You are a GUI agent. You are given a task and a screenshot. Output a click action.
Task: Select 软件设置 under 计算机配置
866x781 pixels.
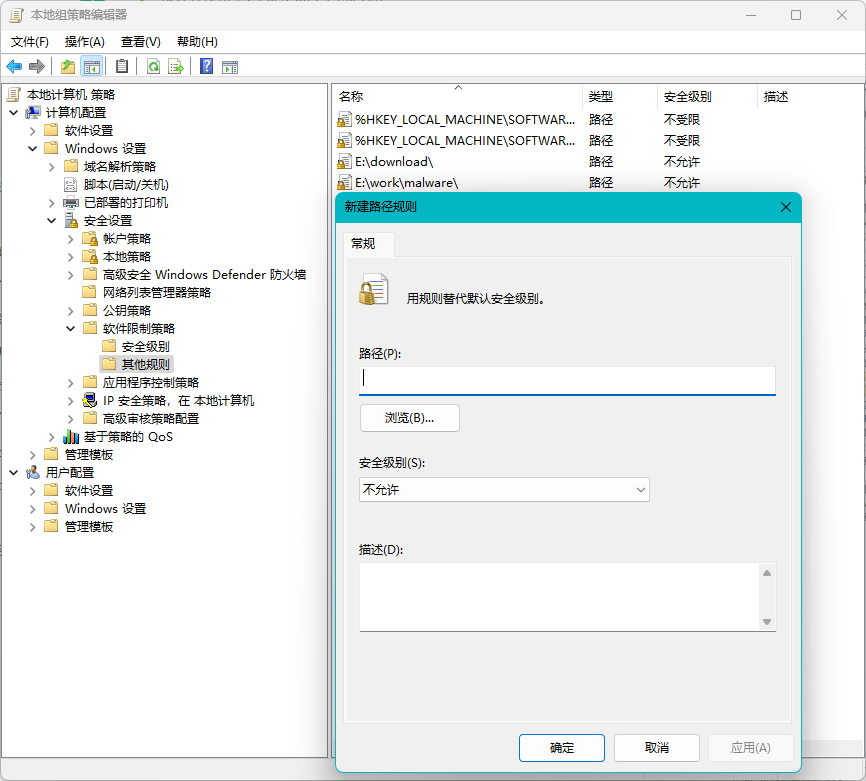(88, 130)
